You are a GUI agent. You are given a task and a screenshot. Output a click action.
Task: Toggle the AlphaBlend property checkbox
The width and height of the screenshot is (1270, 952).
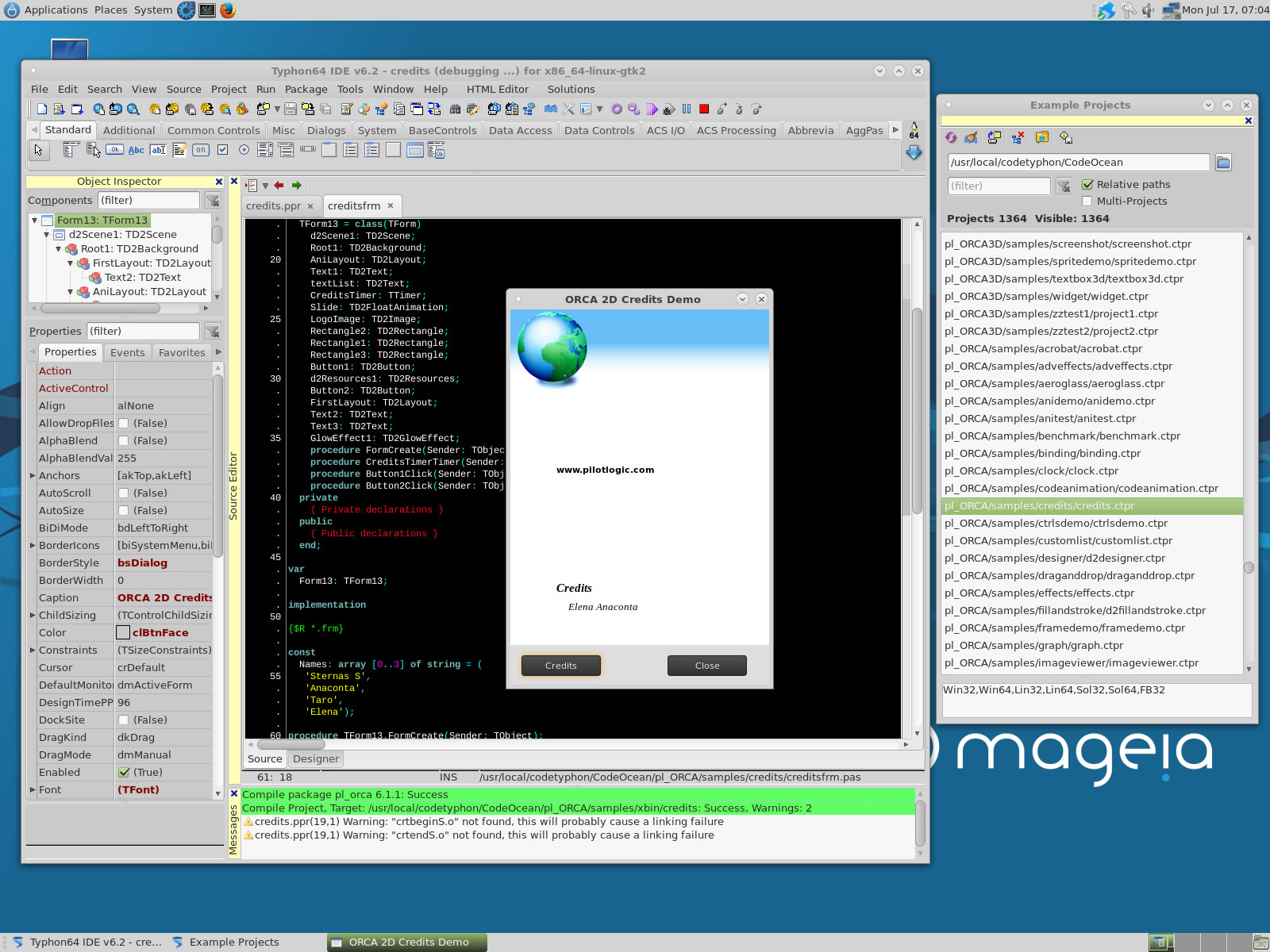[124, 440]
